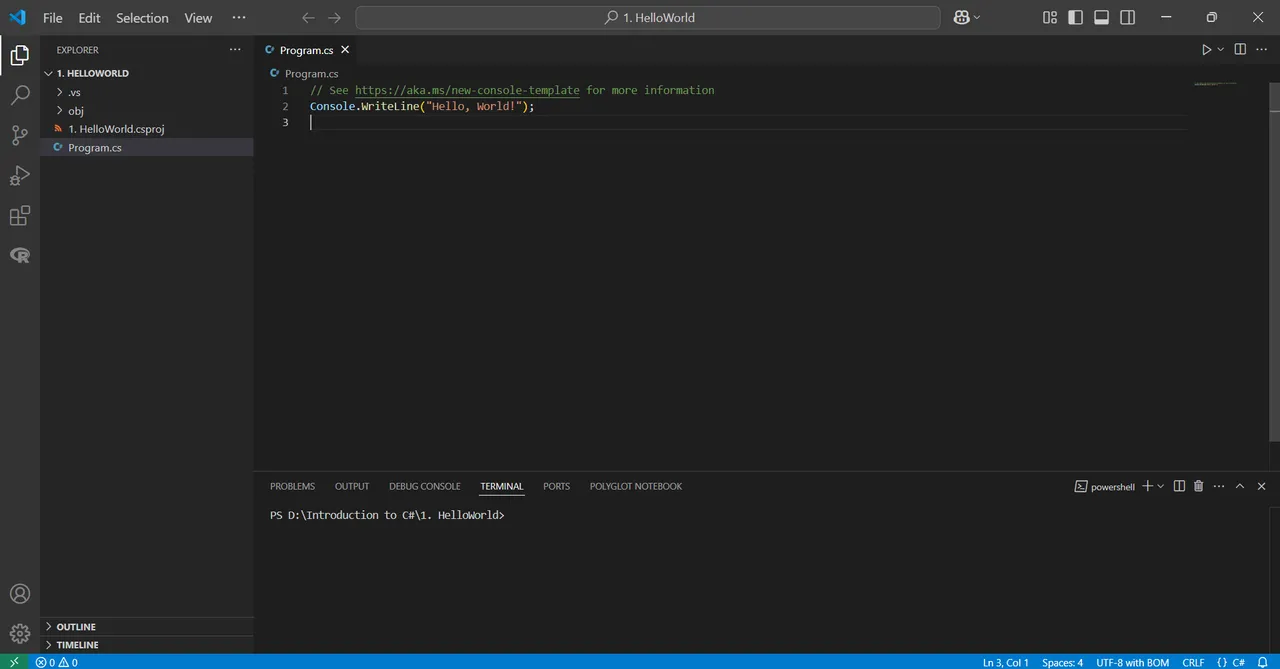Screen dimensions: 1280x669
Task: Split the terminal
Action: click(x=1179, y=486)
